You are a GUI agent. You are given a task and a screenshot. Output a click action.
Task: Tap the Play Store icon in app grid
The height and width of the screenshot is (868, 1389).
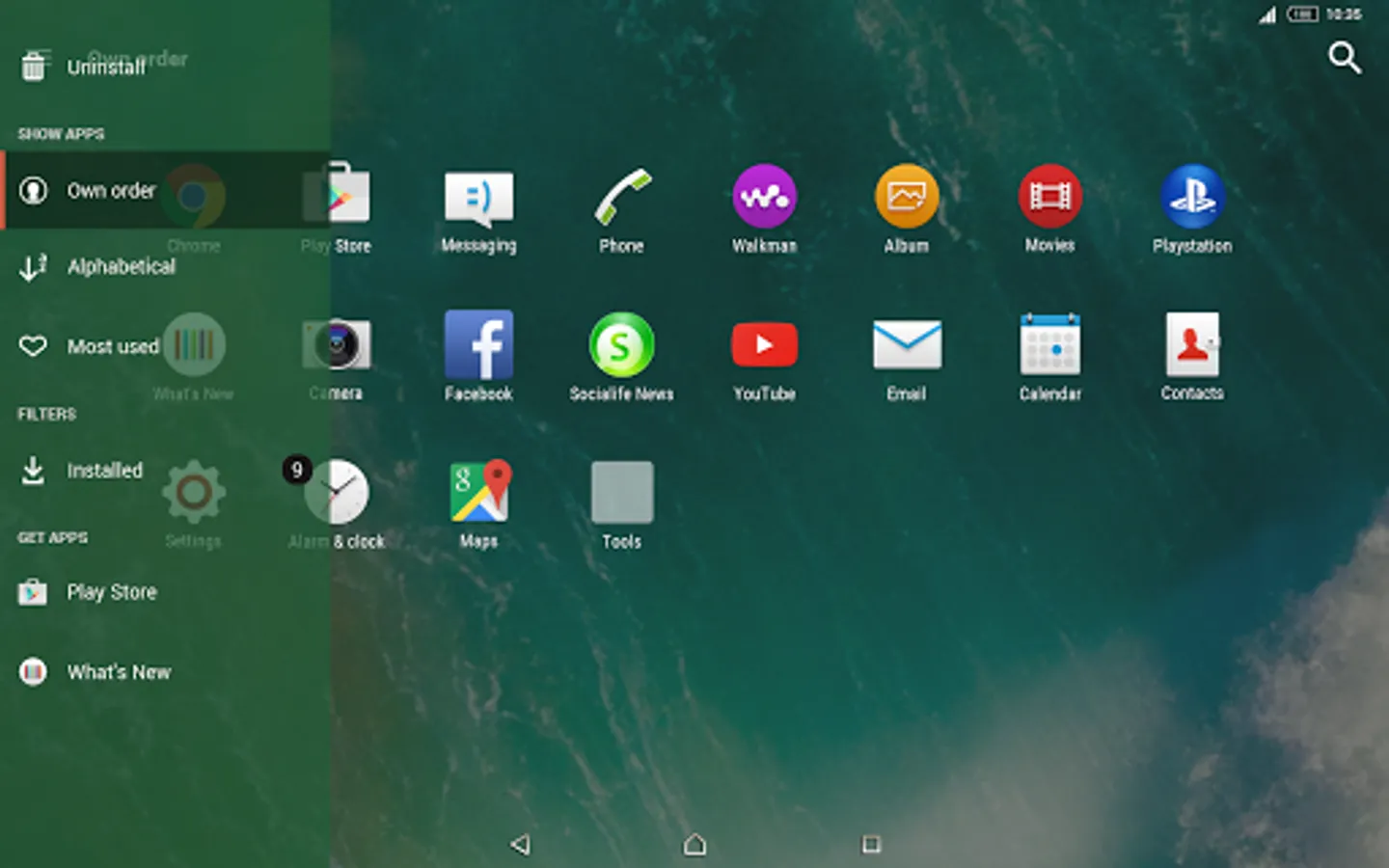(336, 197)
